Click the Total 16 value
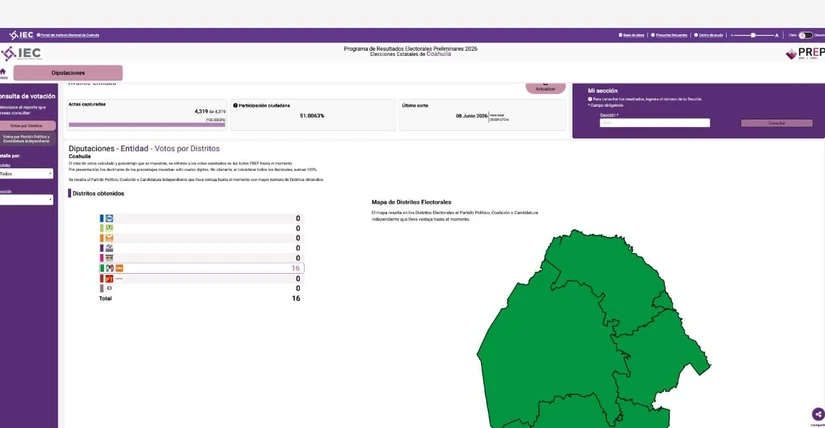 (x=296, y=298)
